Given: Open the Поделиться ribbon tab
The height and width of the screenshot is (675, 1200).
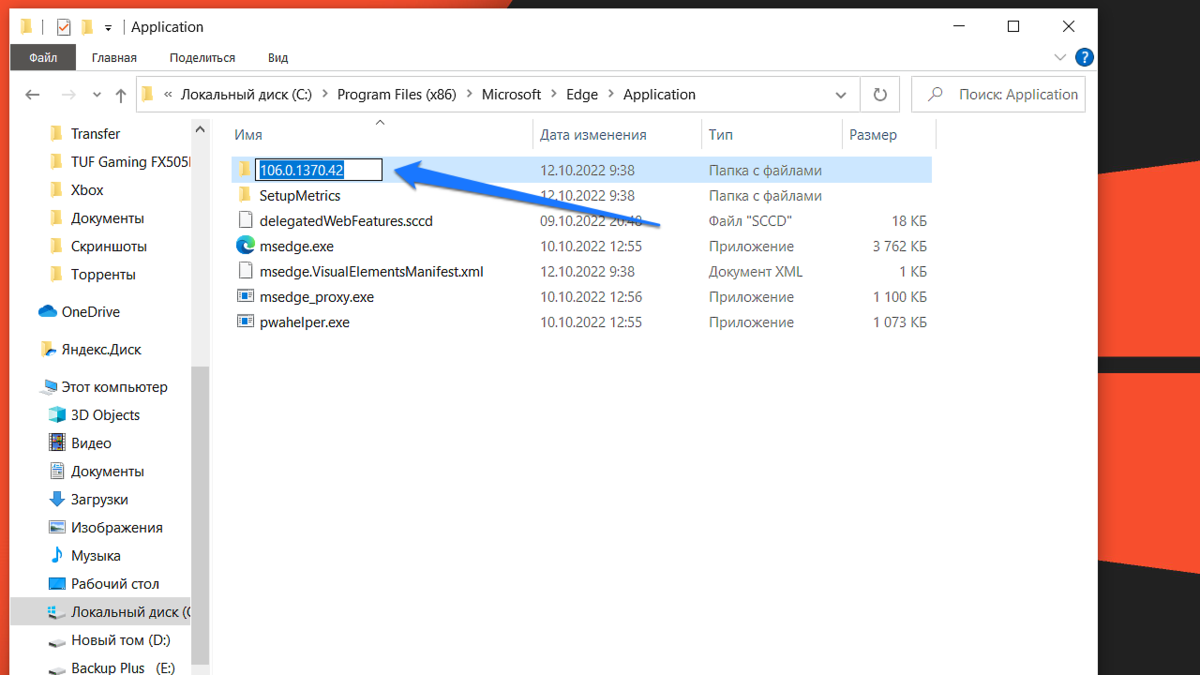Looking at the screenshot, I should coord(202,58).
